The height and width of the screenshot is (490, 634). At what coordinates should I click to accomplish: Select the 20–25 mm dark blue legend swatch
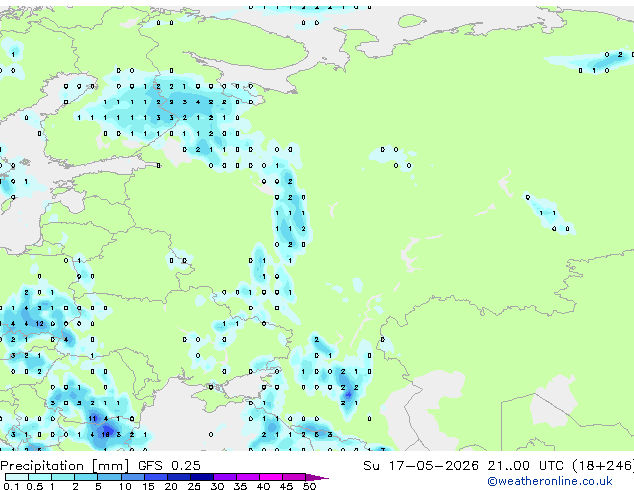point(179,477)
